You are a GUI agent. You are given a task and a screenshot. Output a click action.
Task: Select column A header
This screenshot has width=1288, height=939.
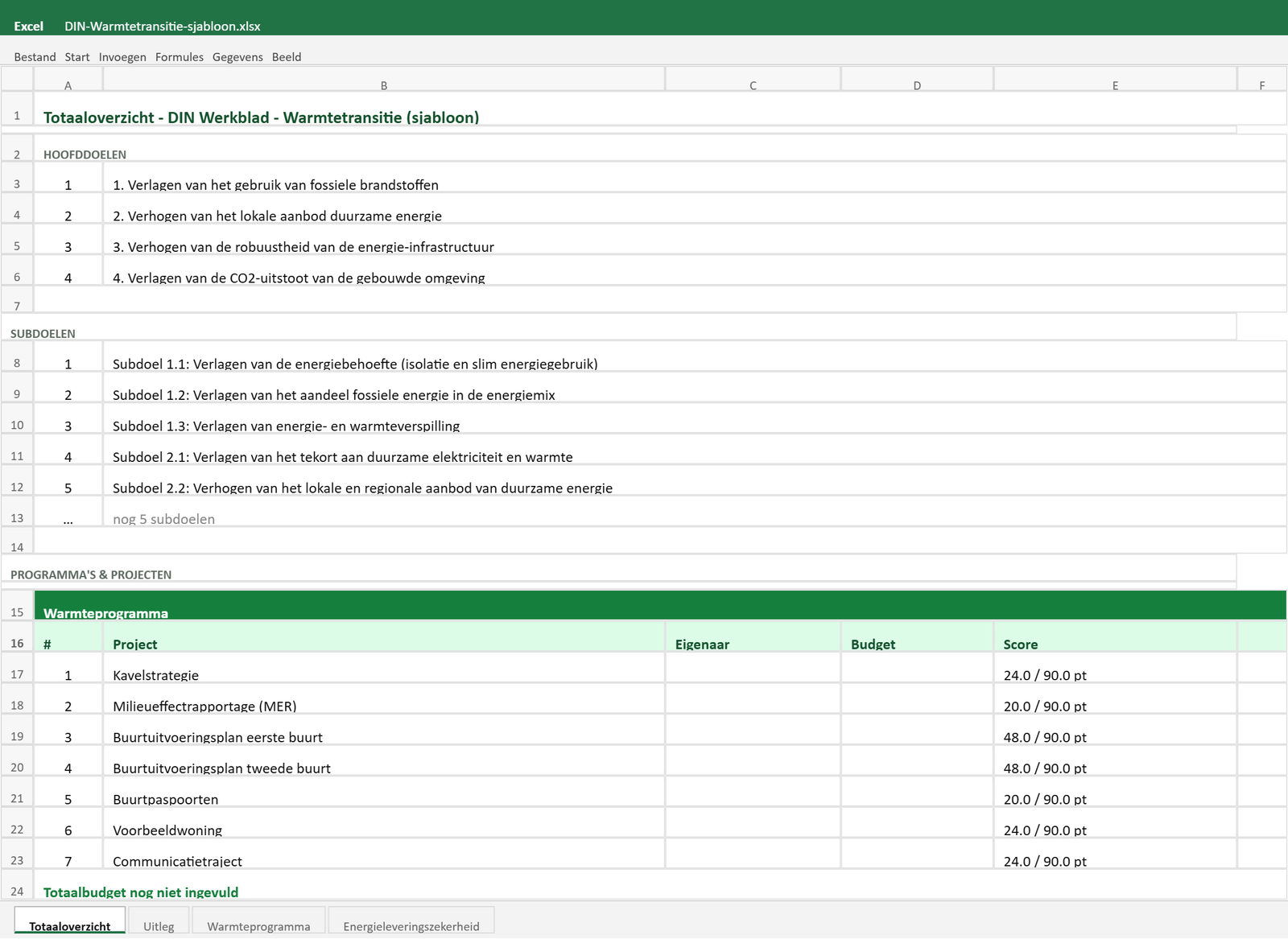tap(68, 79)
